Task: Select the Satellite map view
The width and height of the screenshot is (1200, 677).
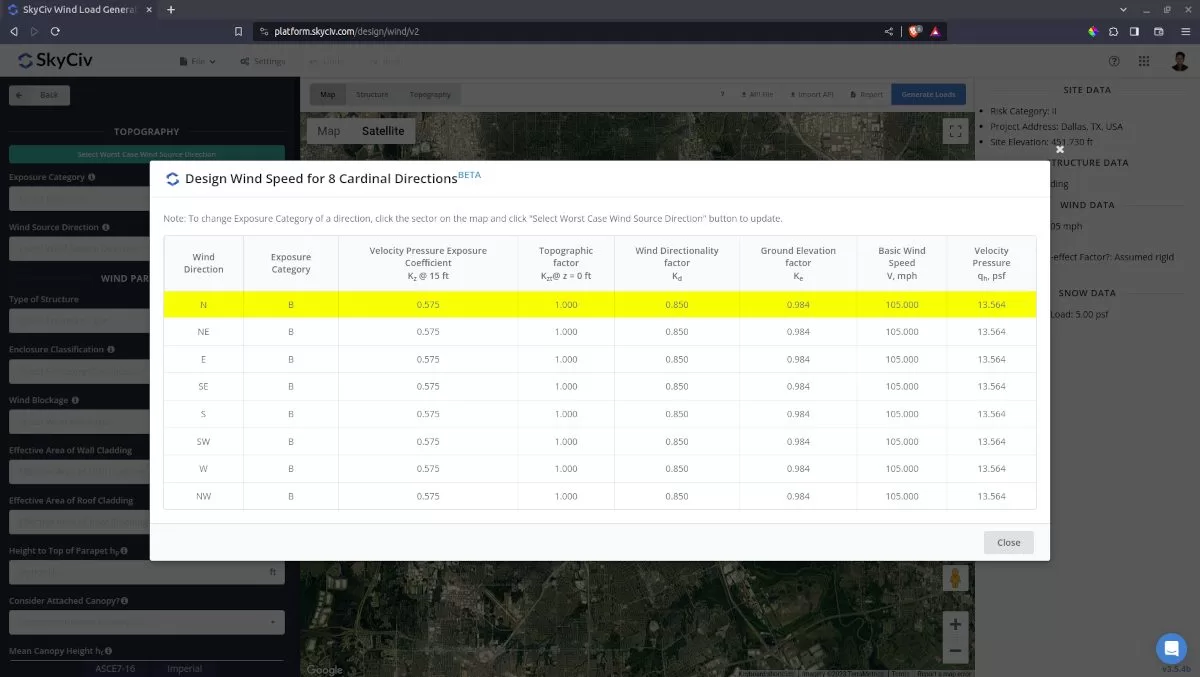Action: pos(383,131)
